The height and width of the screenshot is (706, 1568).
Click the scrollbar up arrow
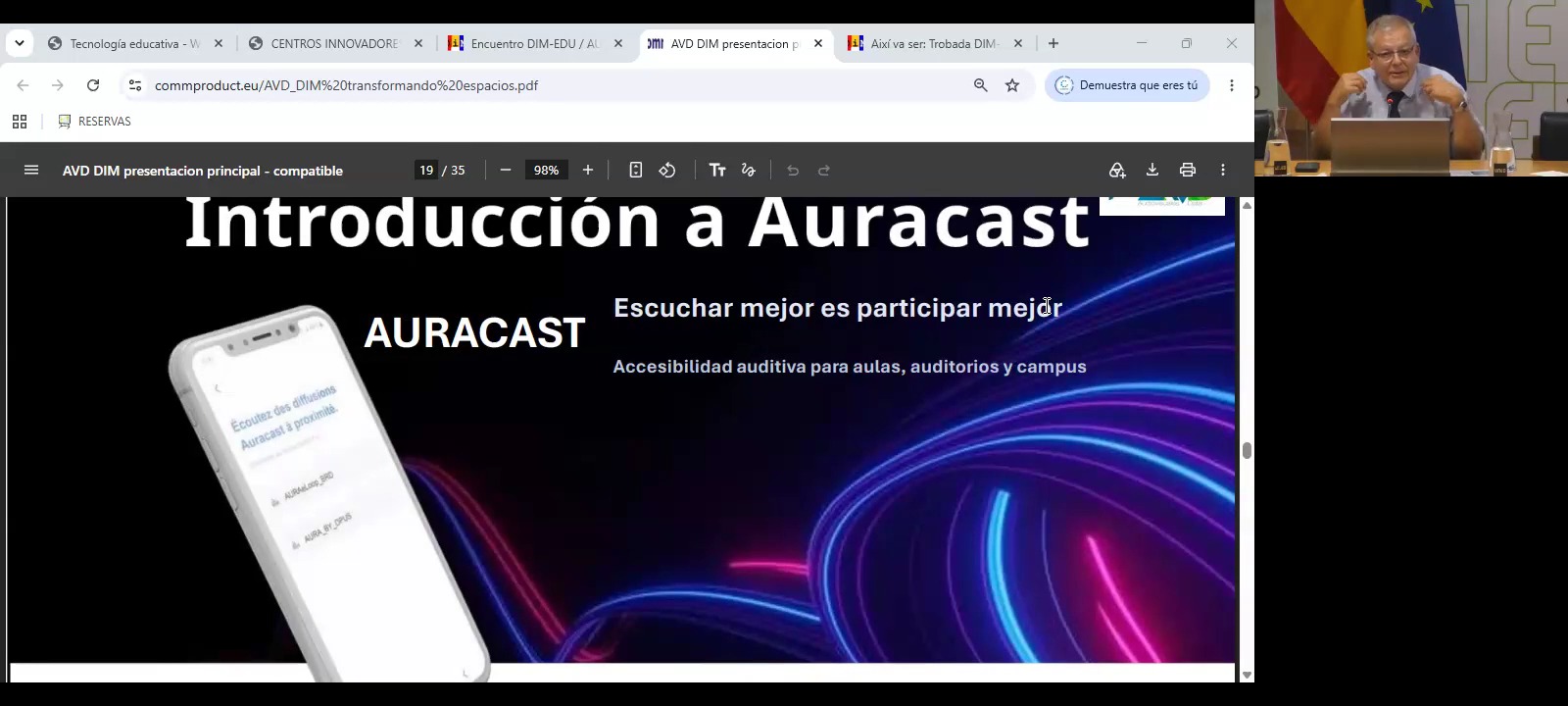[1248, 205]
